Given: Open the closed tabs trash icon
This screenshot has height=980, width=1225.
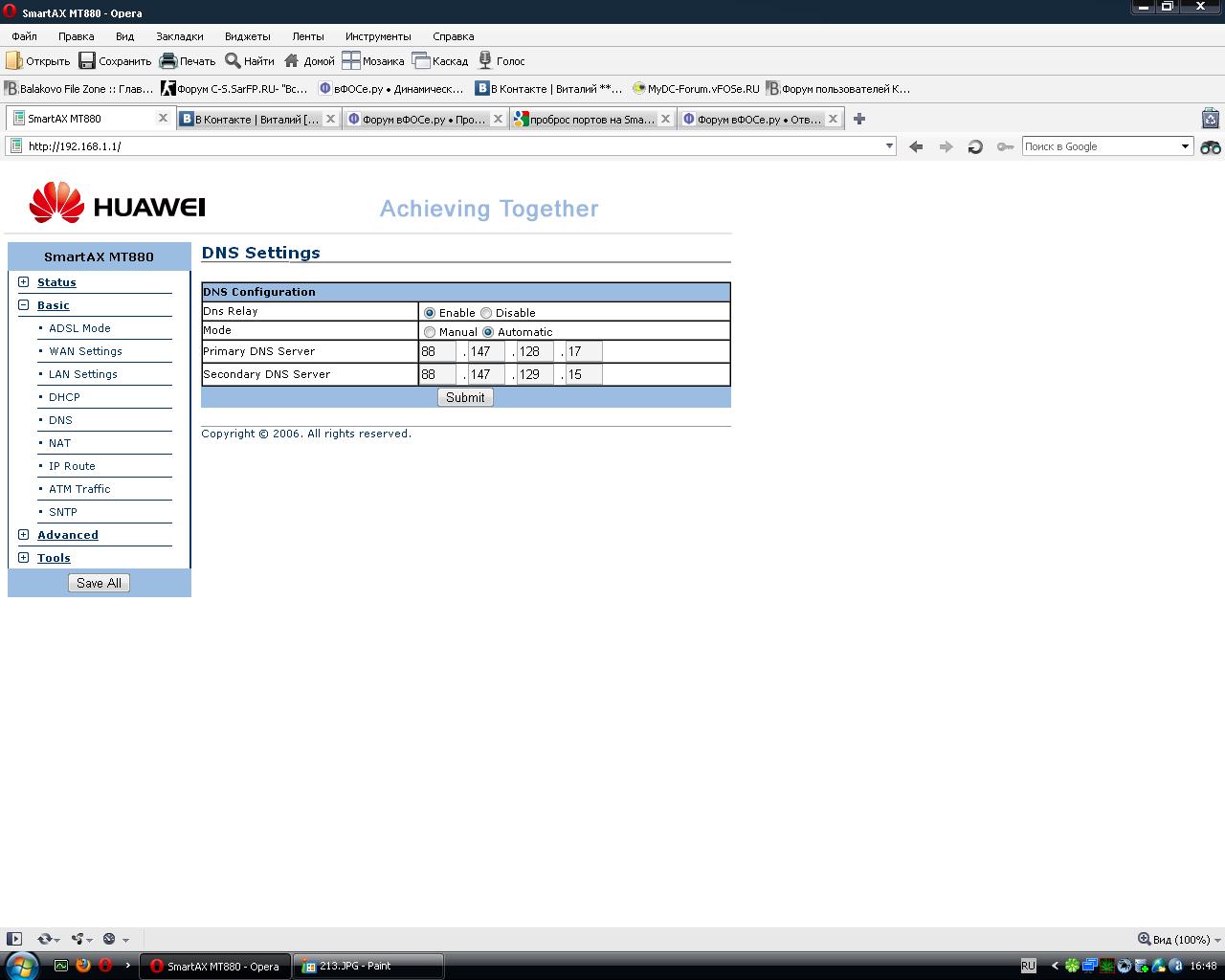Looking at the screenshot, I should (x=1211, y=119).
